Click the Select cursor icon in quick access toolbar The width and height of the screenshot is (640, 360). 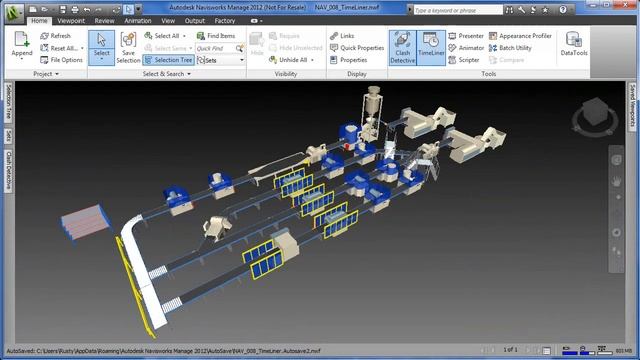129,9
